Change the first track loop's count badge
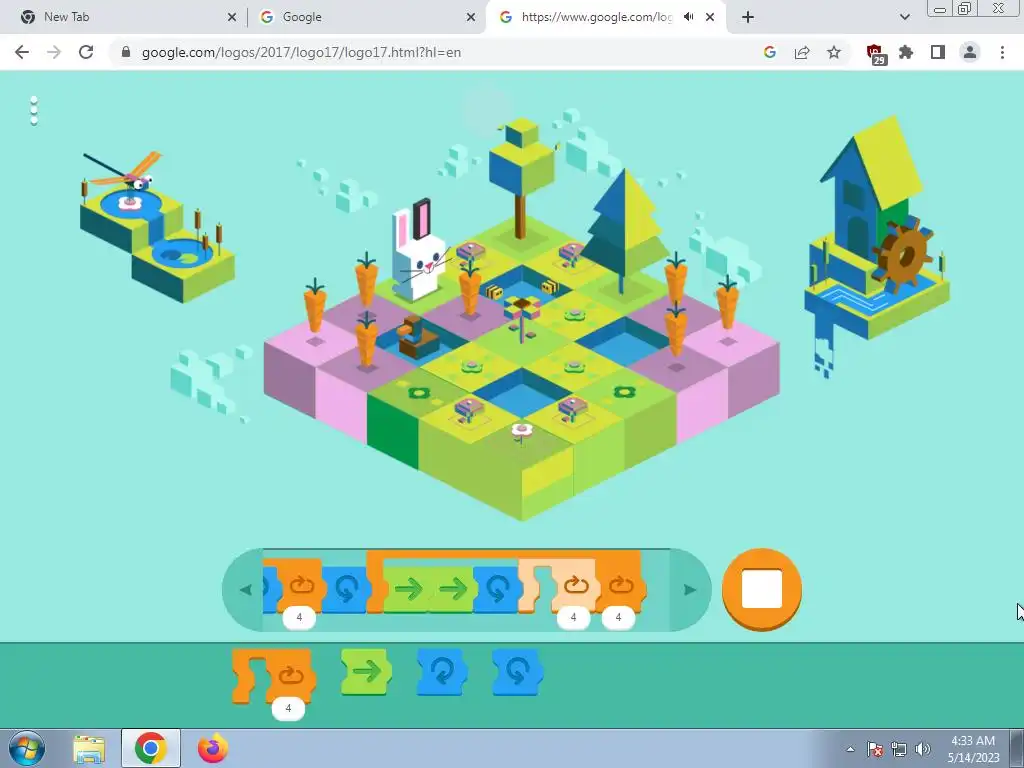1024x768 pixels. click(x=299, y=617)
